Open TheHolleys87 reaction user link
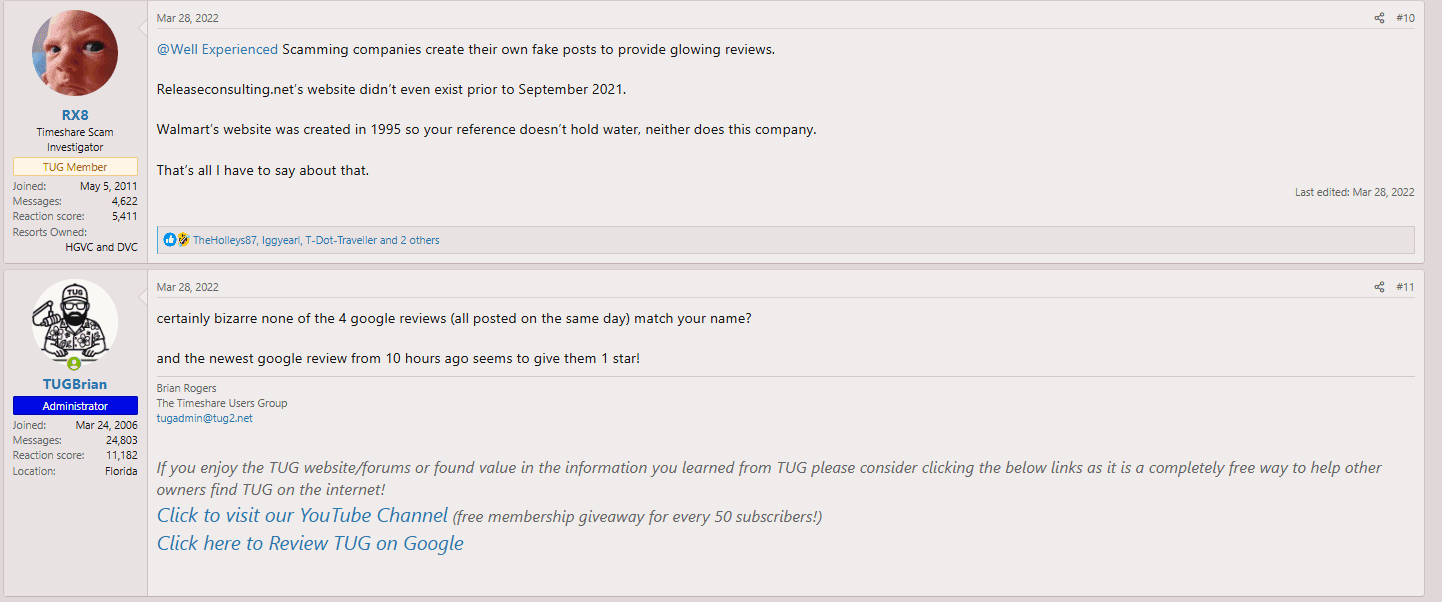 coord(224,240)
